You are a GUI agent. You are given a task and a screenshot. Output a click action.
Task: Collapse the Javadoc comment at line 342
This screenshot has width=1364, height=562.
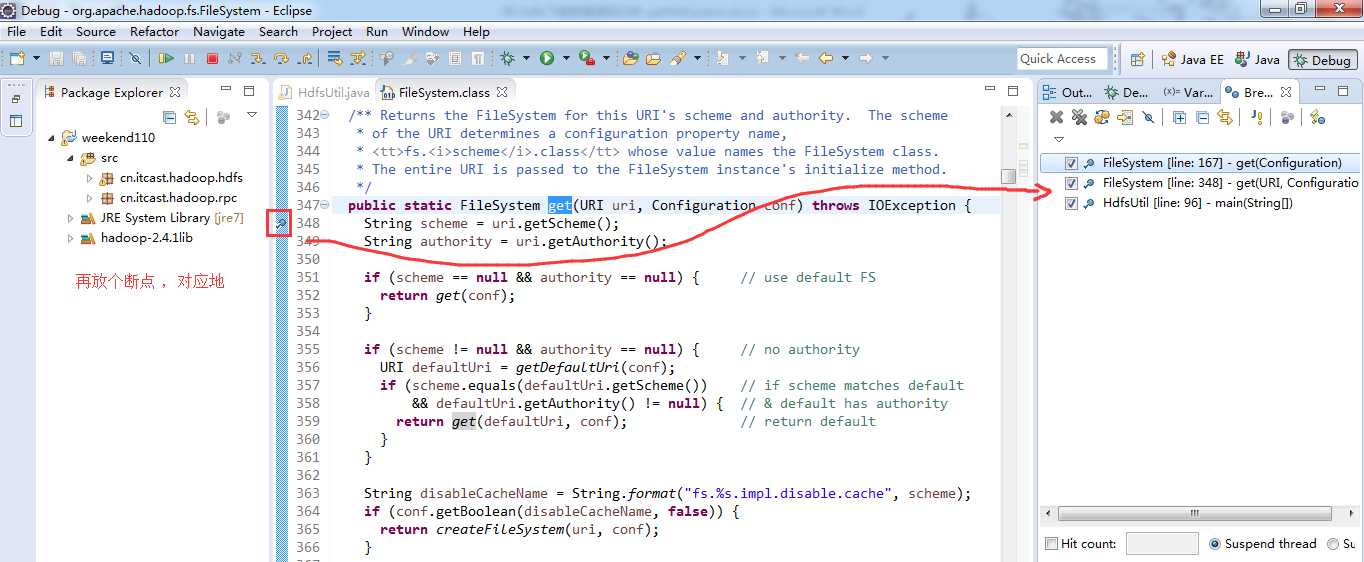coord(324,115)
